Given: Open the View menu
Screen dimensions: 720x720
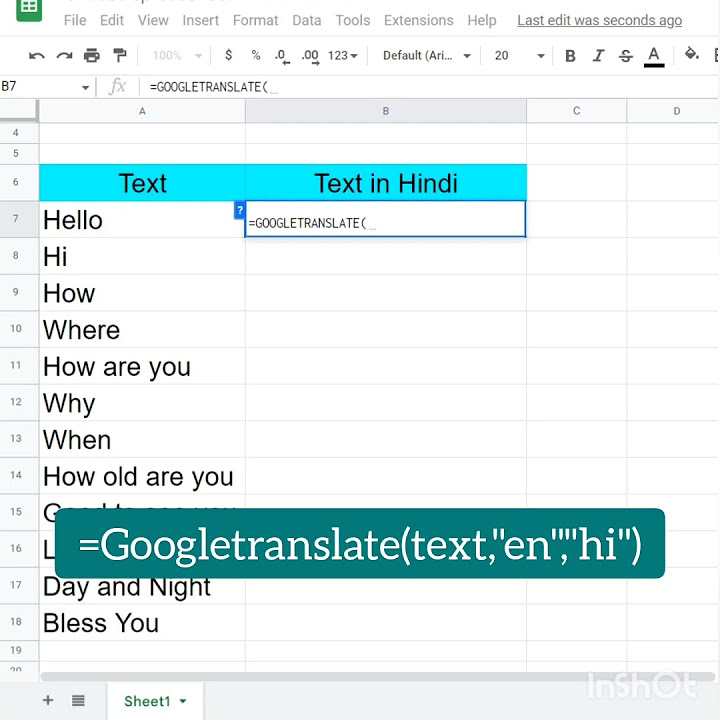Looking at the screenshot, I should pos(153,20).
